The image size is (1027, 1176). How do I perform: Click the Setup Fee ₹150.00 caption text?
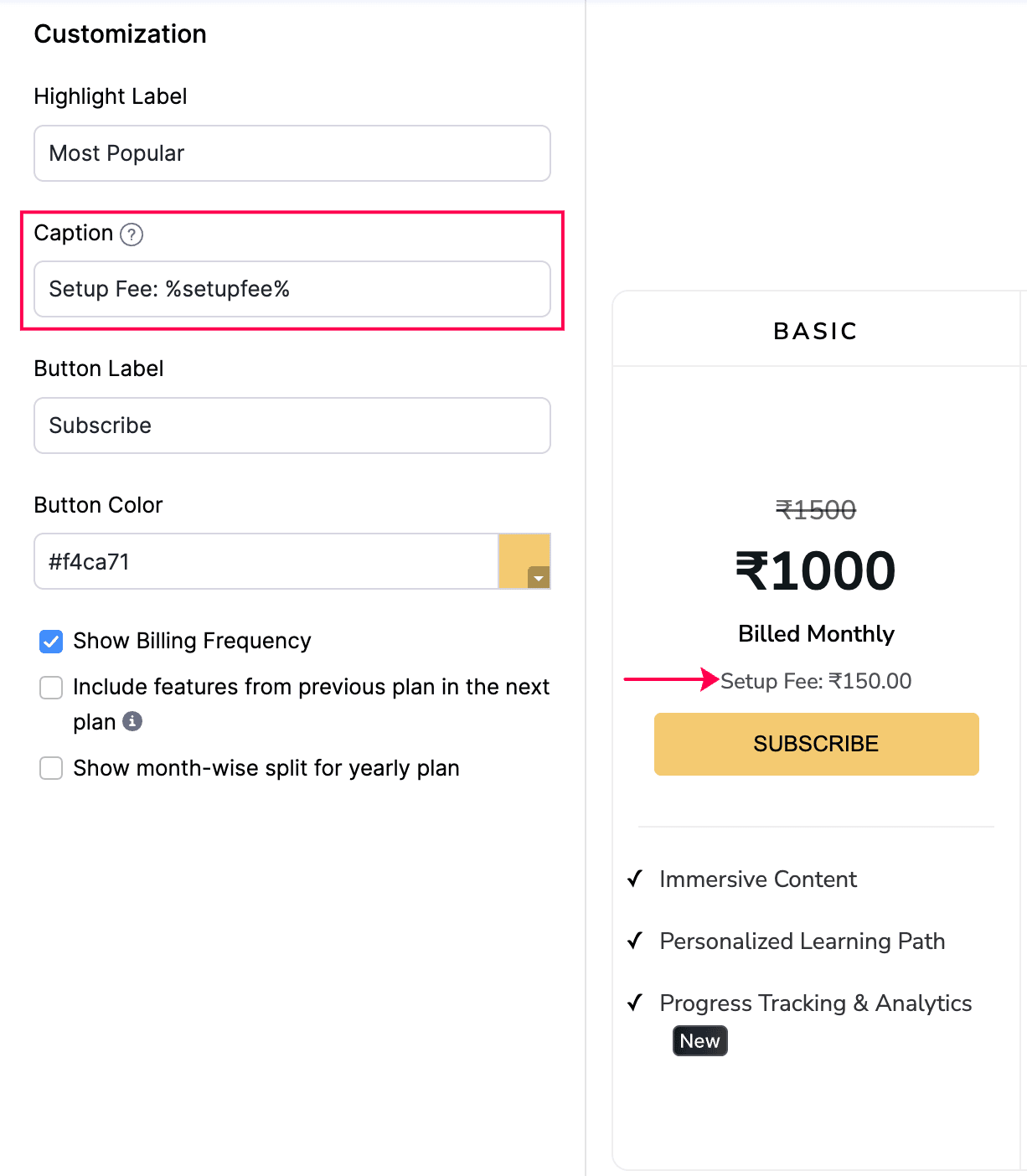(815, 681)
